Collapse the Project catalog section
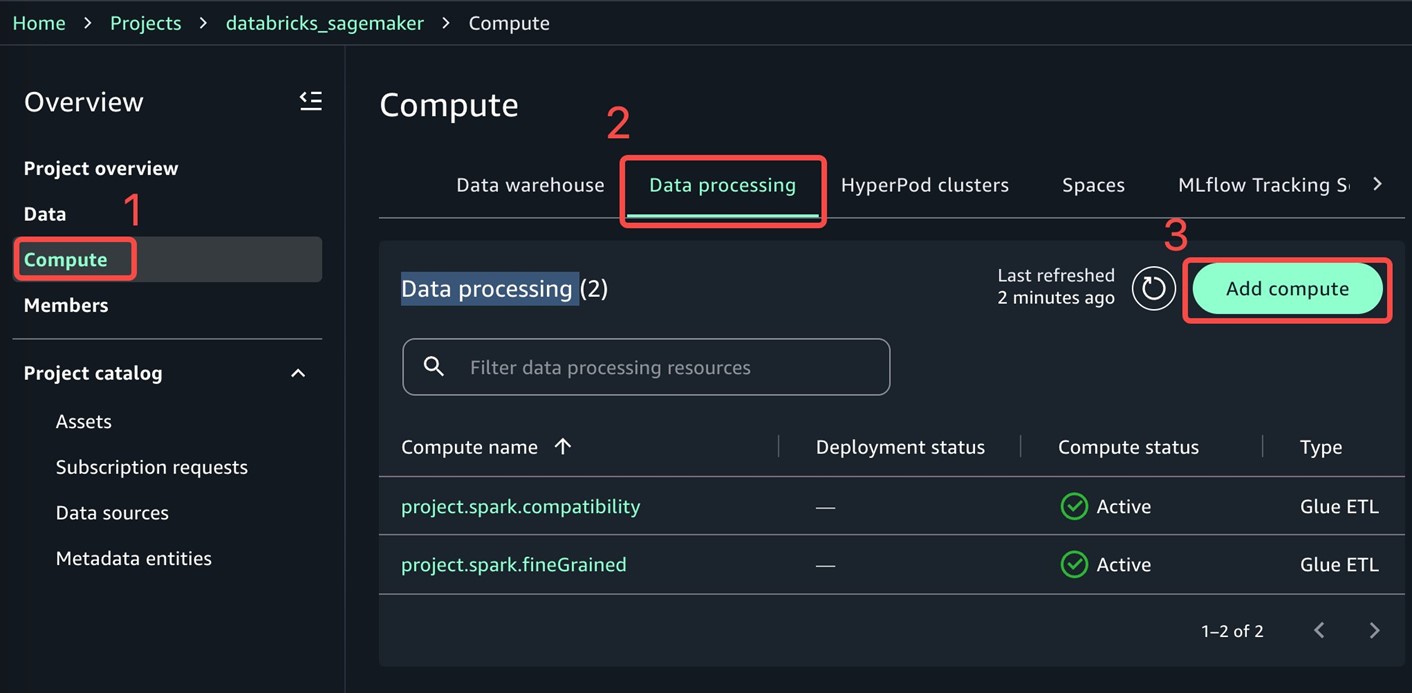The width and height of the screenshot is (1412, 693). (x=298, y=373)
